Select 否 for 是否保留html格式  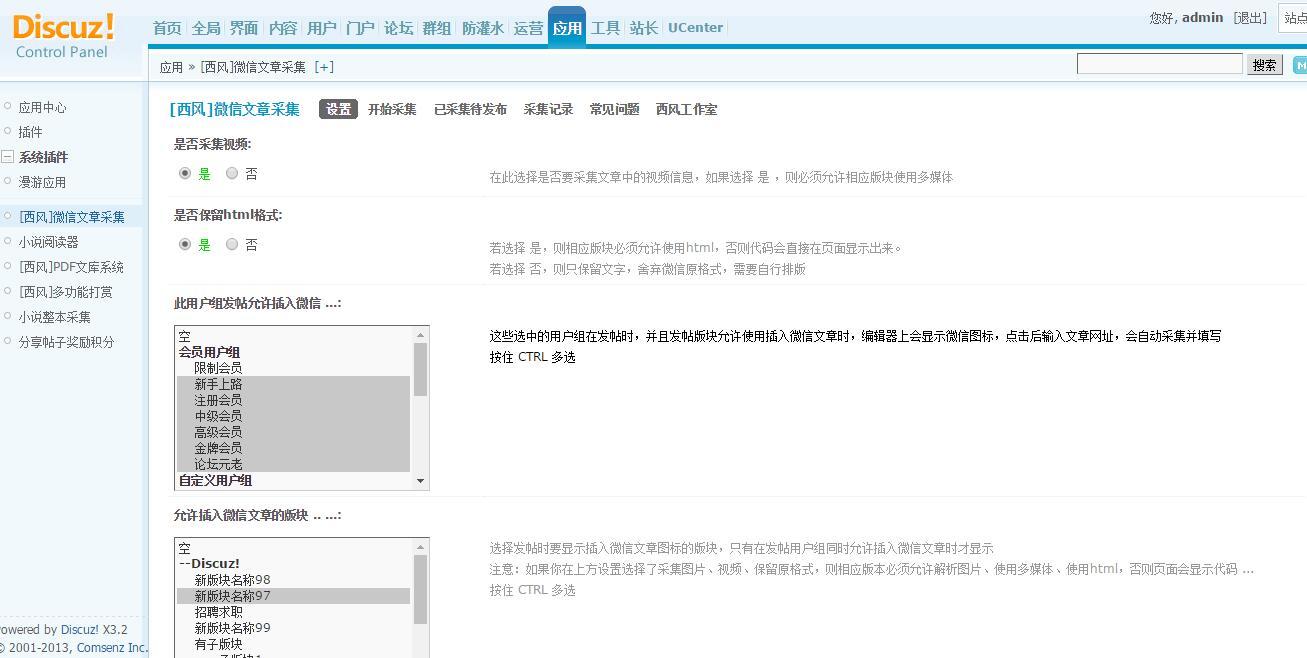232,244
